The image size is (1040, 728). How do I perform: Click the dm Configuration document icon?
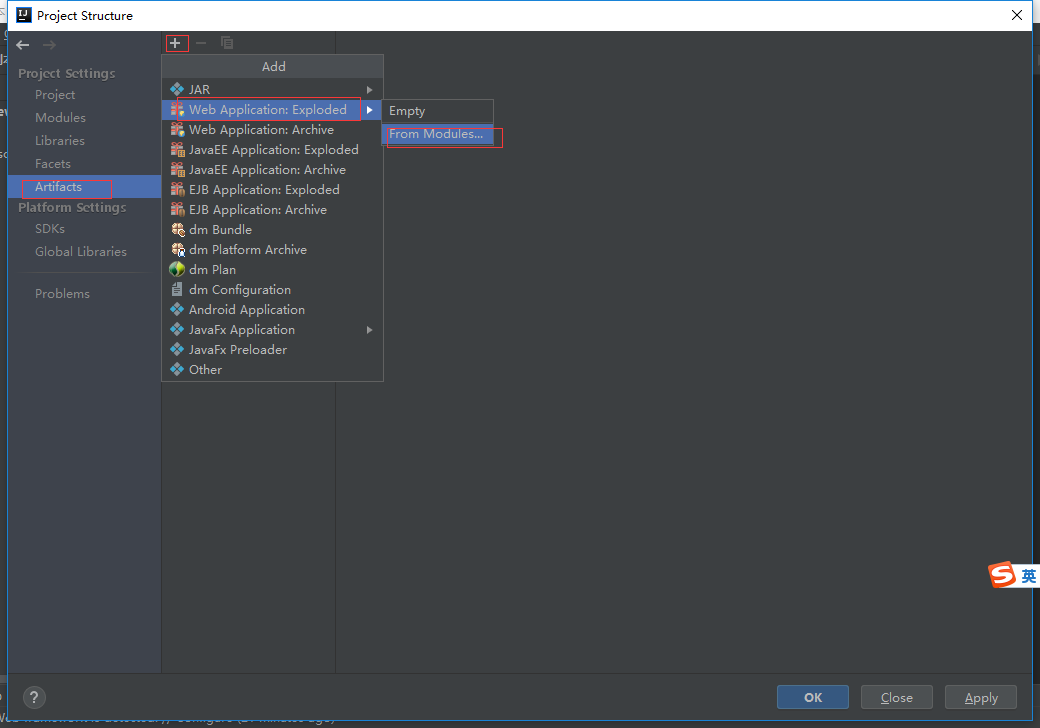[177, 289]
